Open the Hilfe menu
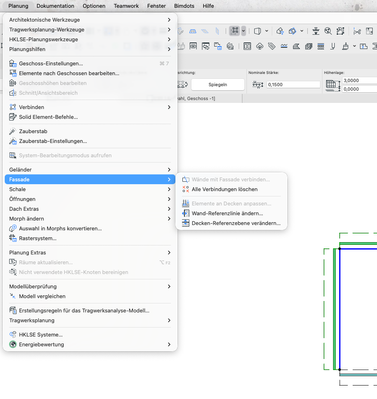 (208, 6)
